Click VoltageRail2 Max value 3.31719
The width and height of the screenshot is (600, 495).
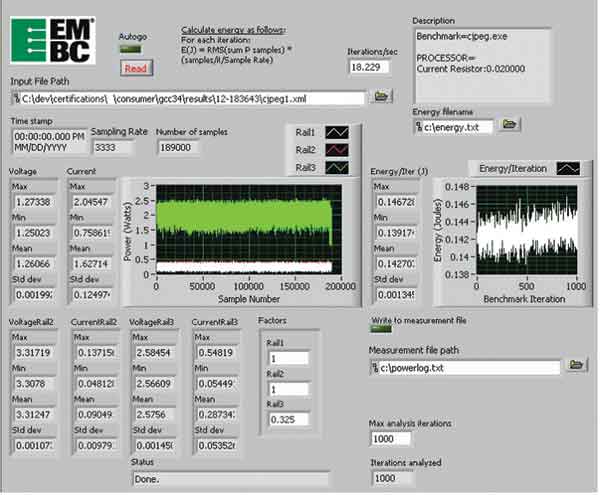[34, 353]
